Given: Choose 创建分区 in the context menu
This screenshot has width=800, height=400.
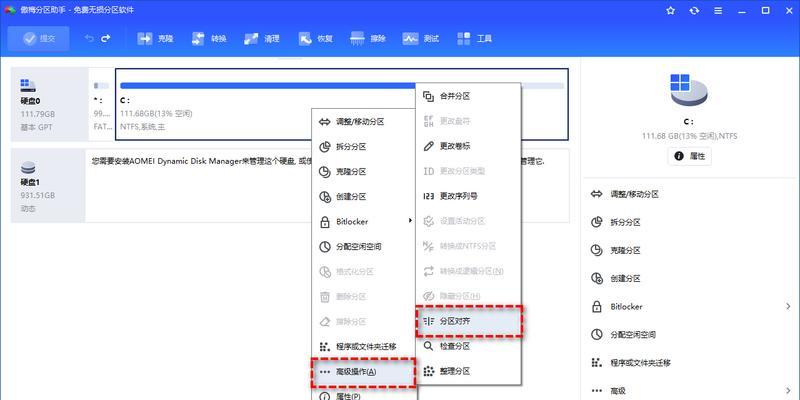Looking at the screenshot, I should tap(363, 197).
